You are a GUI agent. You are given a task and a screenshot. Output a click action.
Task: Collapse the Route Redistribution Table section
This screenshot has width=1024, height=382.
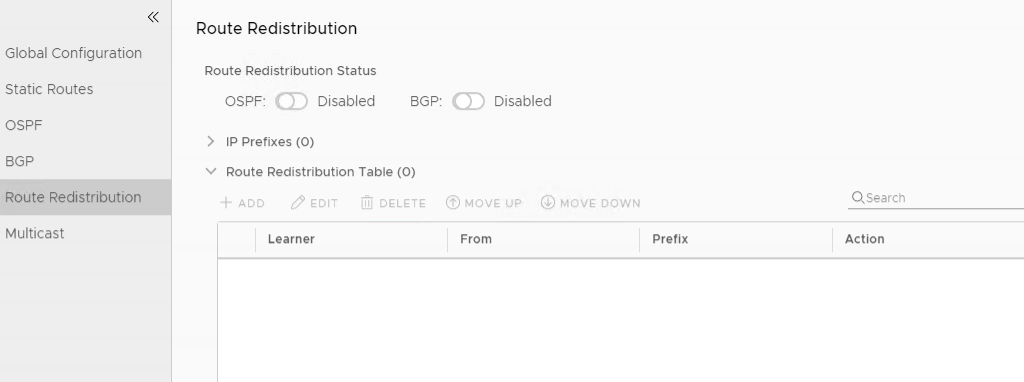pos(210,171)
